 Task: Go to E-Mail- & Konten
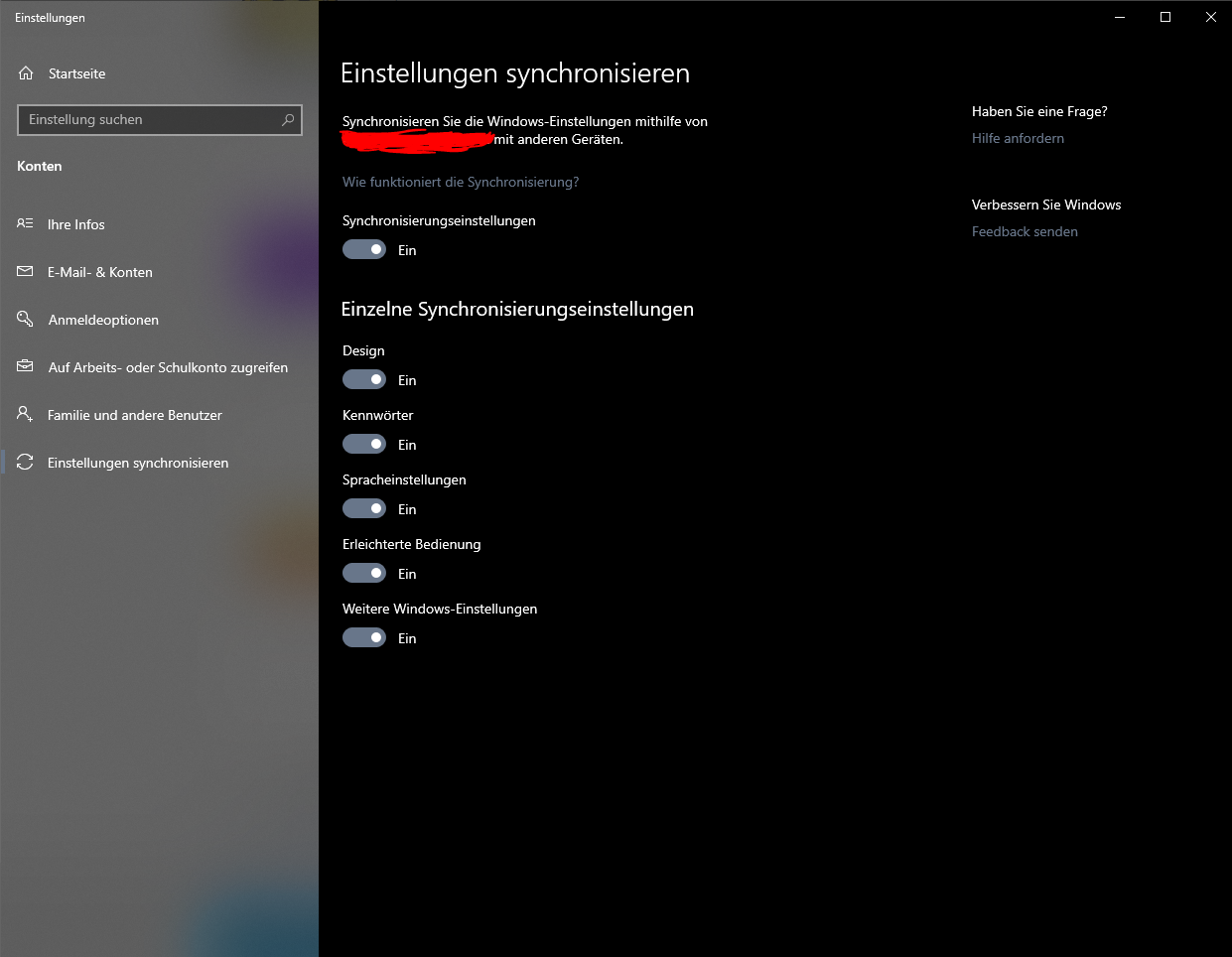(x=159, y=272)
